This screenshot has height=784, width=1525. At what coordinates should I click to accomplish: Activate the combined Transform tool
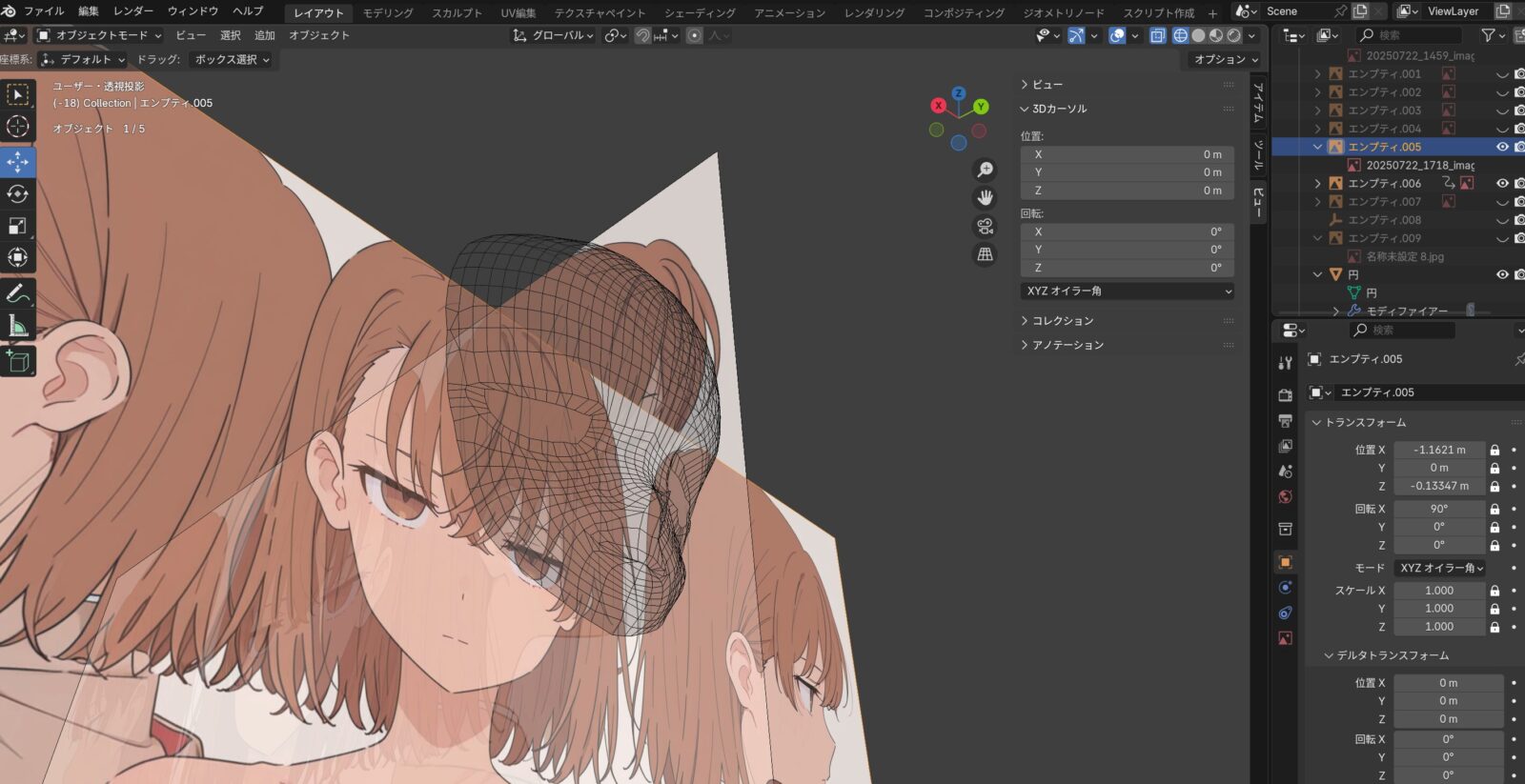(17, 257)
